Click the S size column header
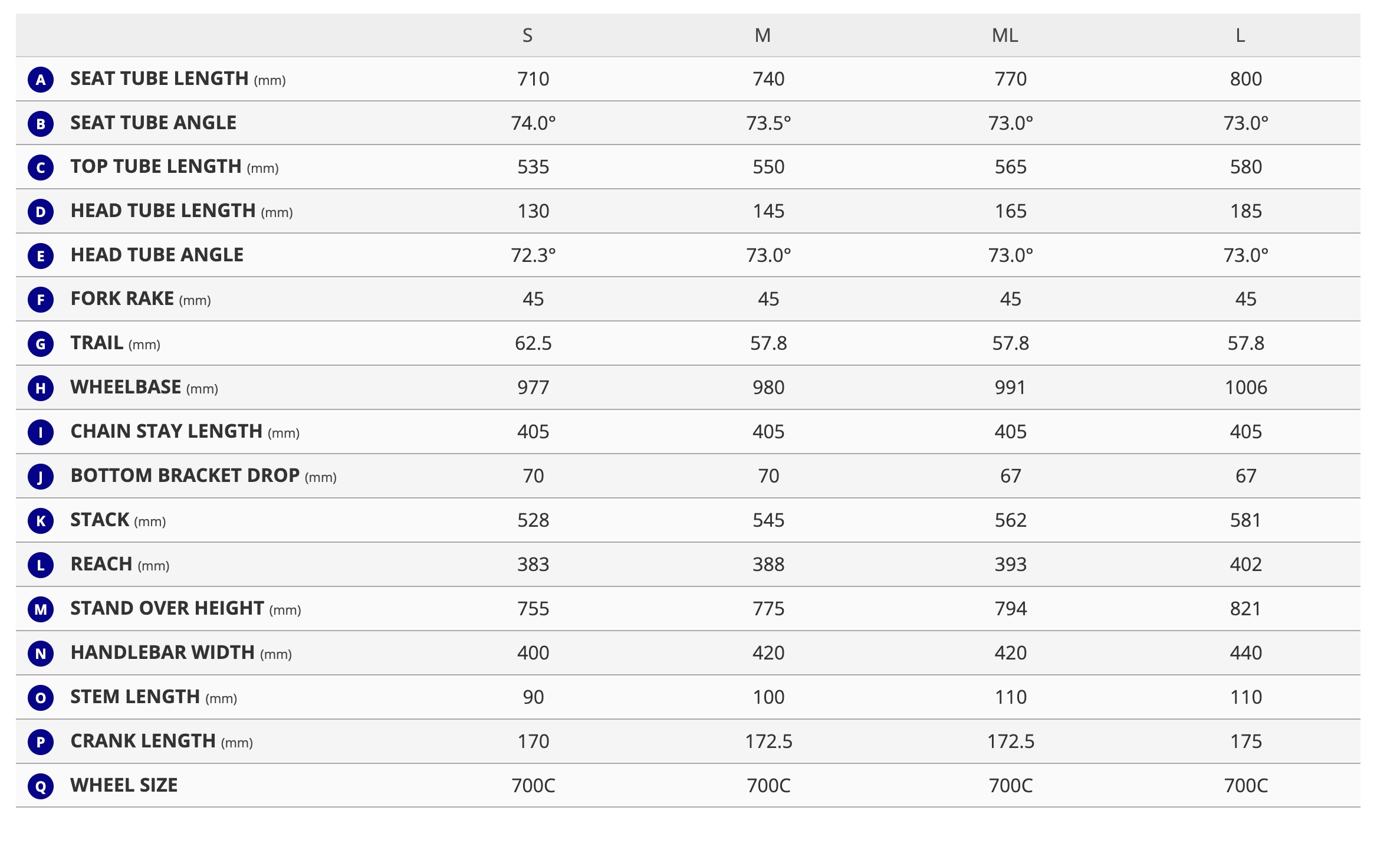1400x853 pixels. click(528, 36)
